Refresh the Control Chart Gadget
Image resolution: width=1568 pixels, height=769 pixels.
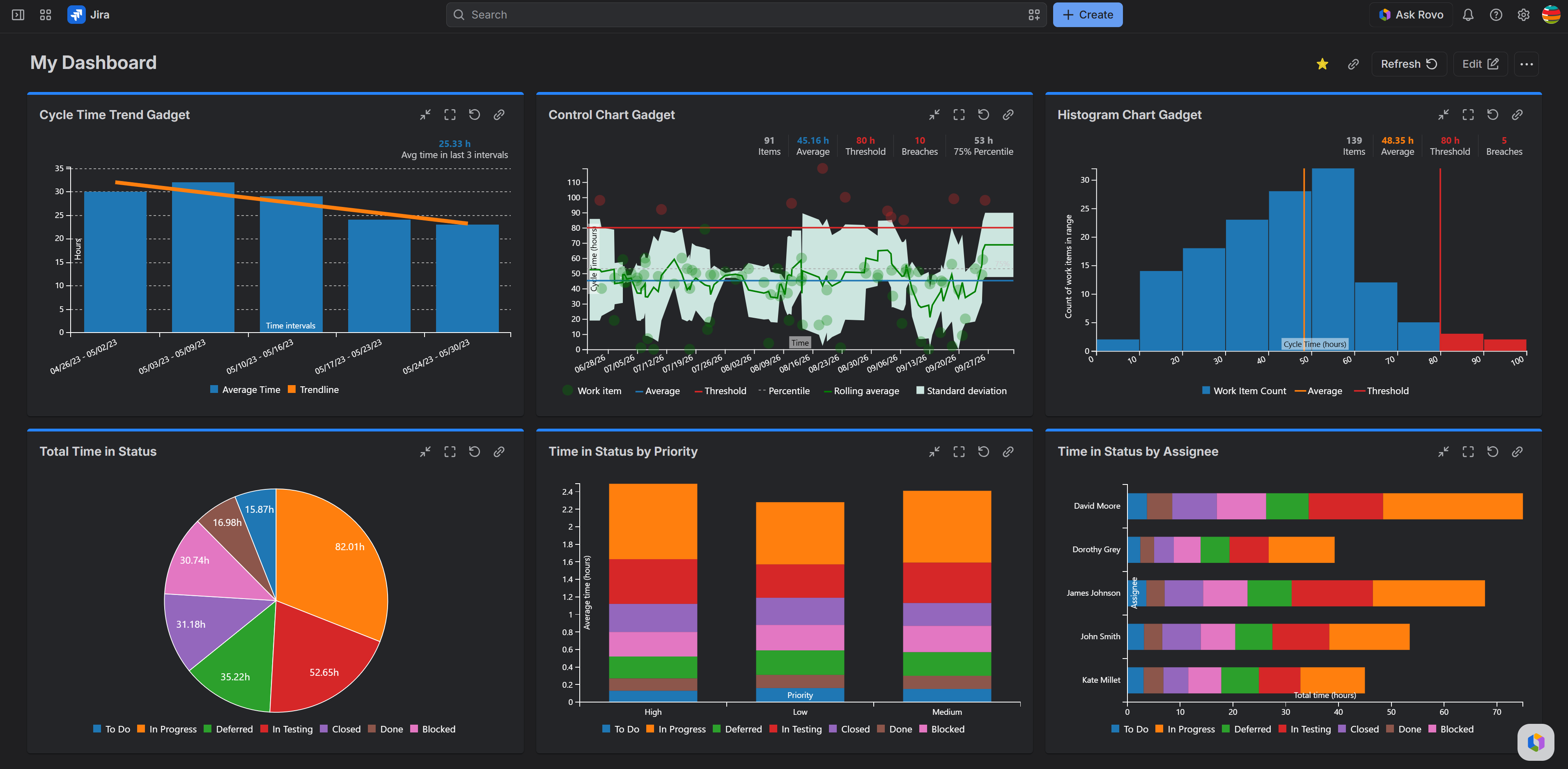tap(984, 115)
